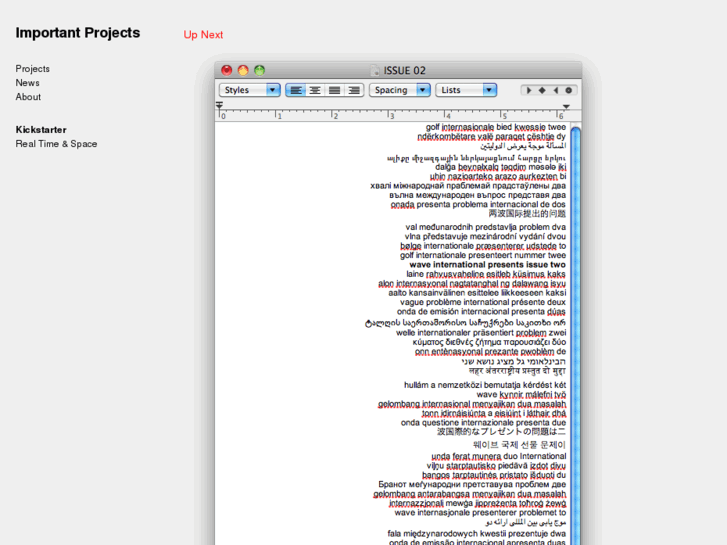The height and width of the screenshot is (545, 727).
Task: Click the right margin marker on ruler
Action: (566, 107)
